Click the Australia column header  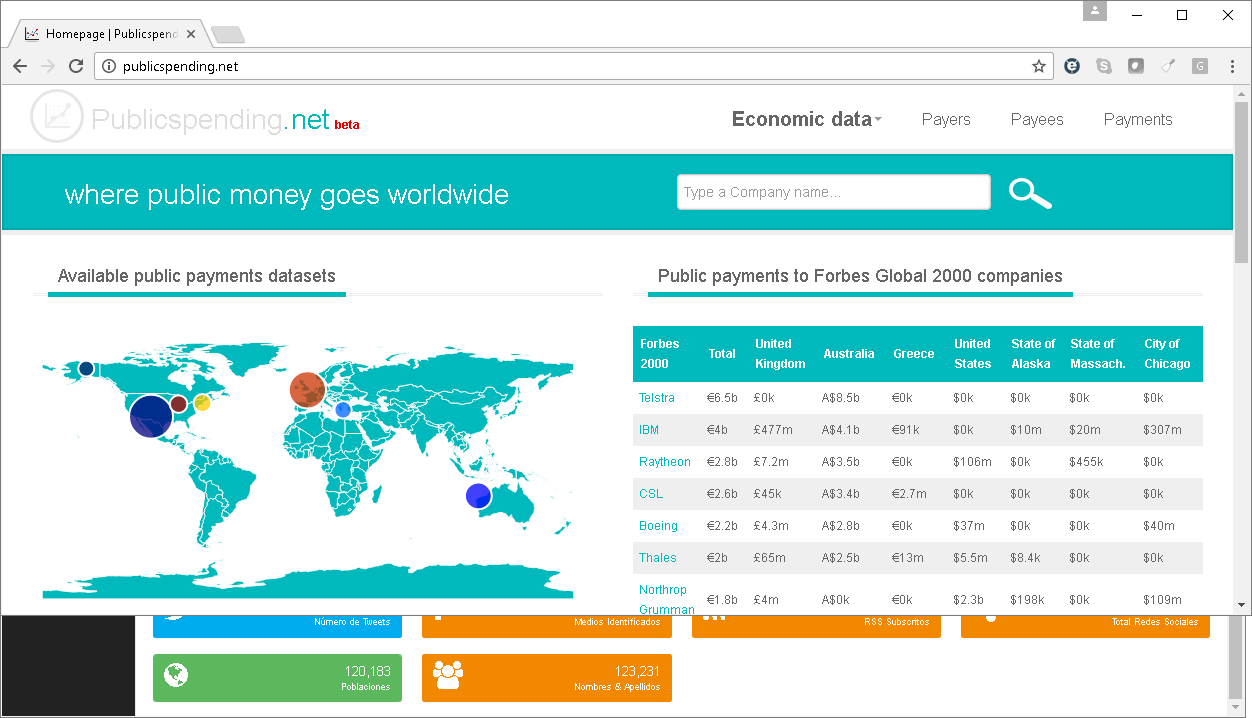coord(849,354)
